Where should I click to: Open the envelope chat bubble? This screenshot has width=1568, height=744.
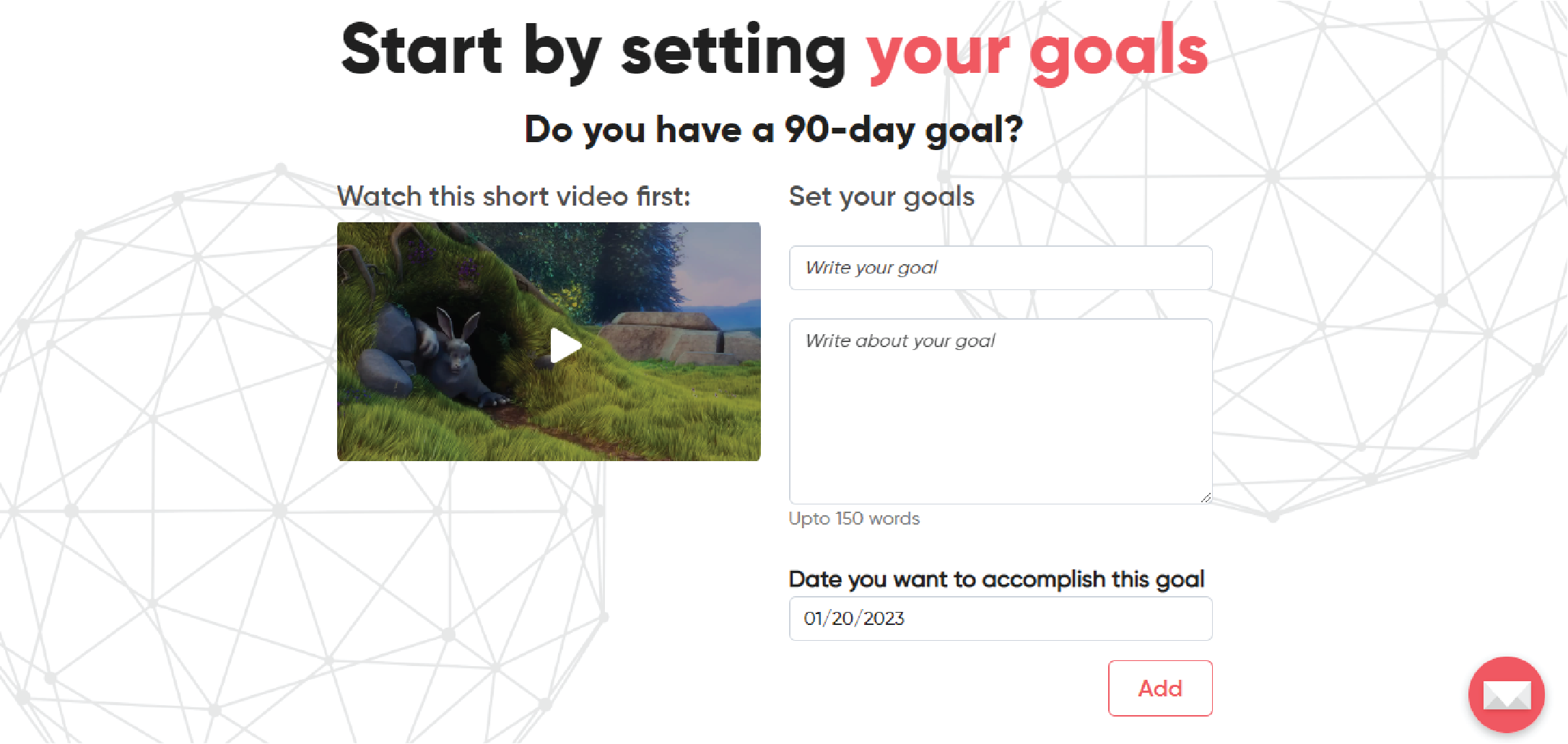tap(1506, 694)
